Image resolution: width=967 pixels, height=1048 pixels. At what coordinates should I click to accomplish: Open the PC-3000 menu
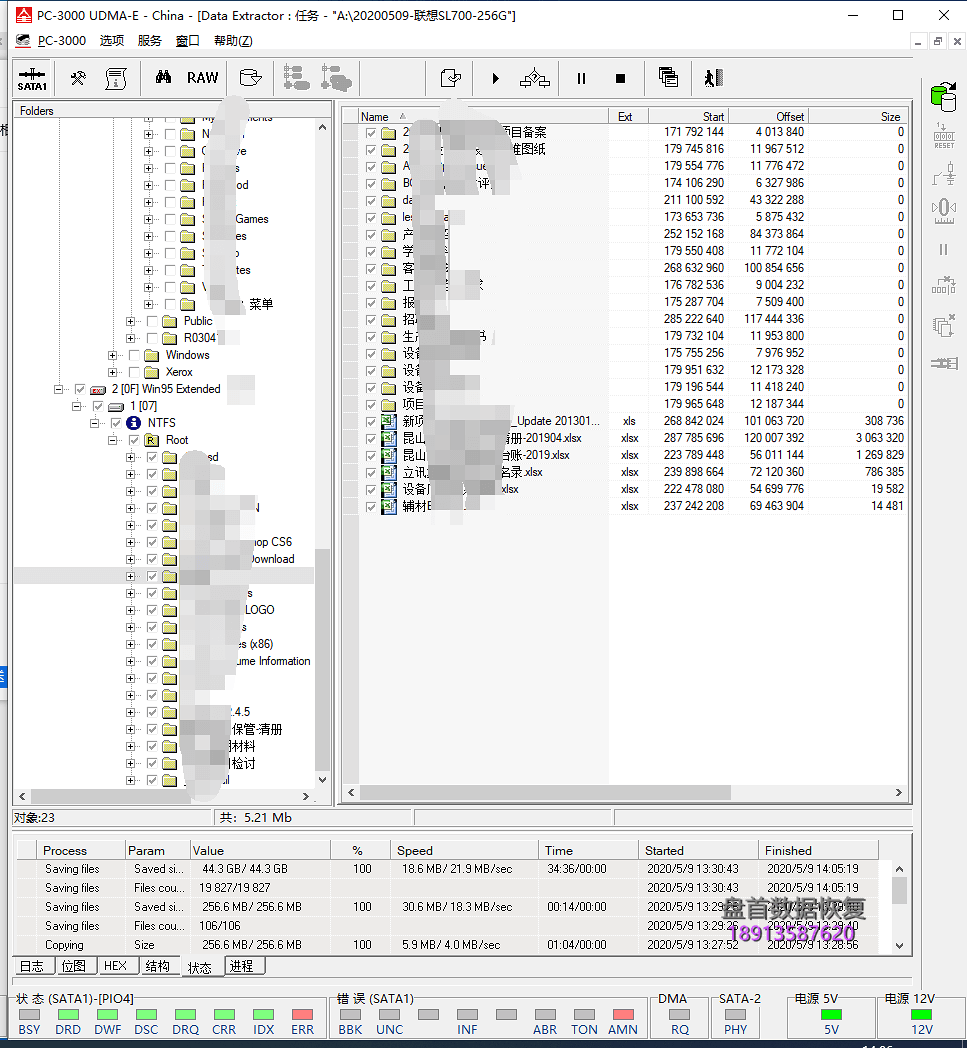point(61,41)
